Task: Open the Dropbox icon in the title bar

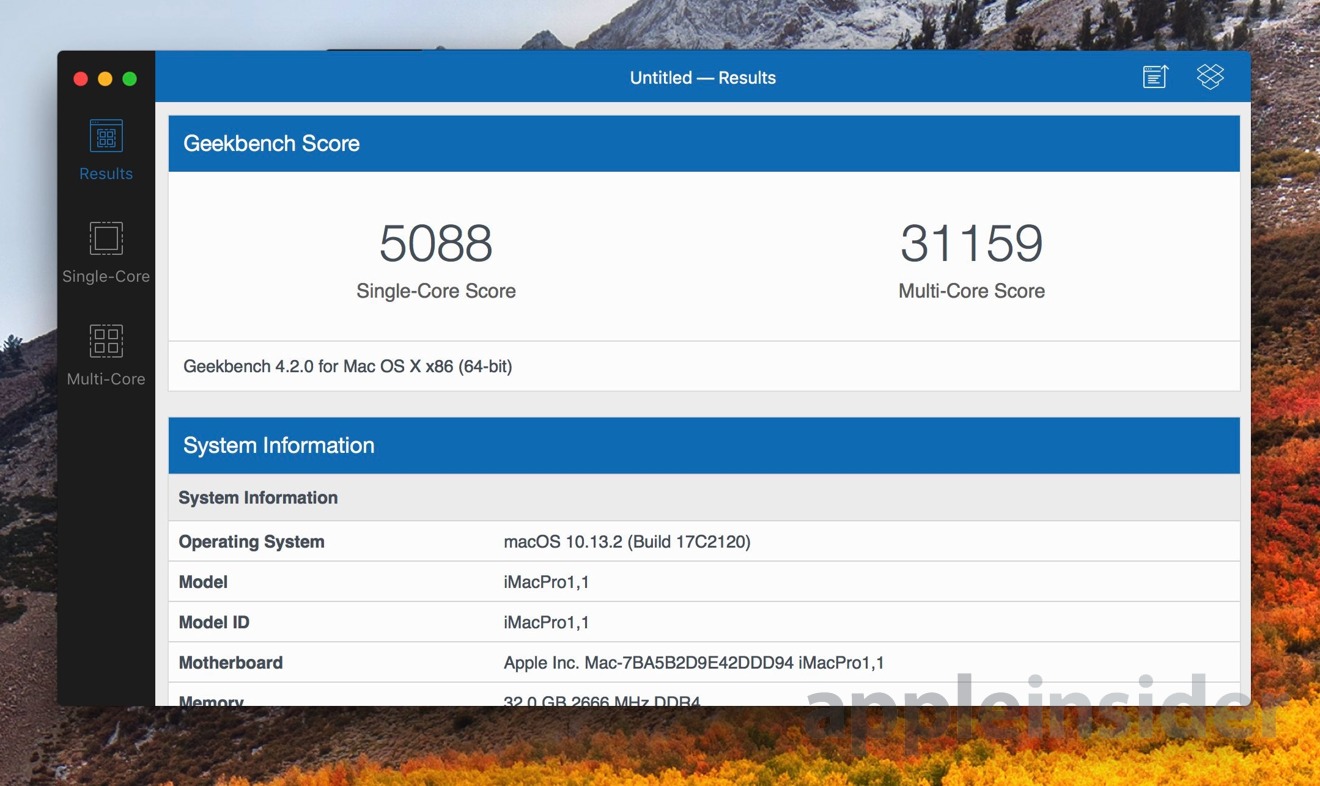Action: tap(1210, 77)
